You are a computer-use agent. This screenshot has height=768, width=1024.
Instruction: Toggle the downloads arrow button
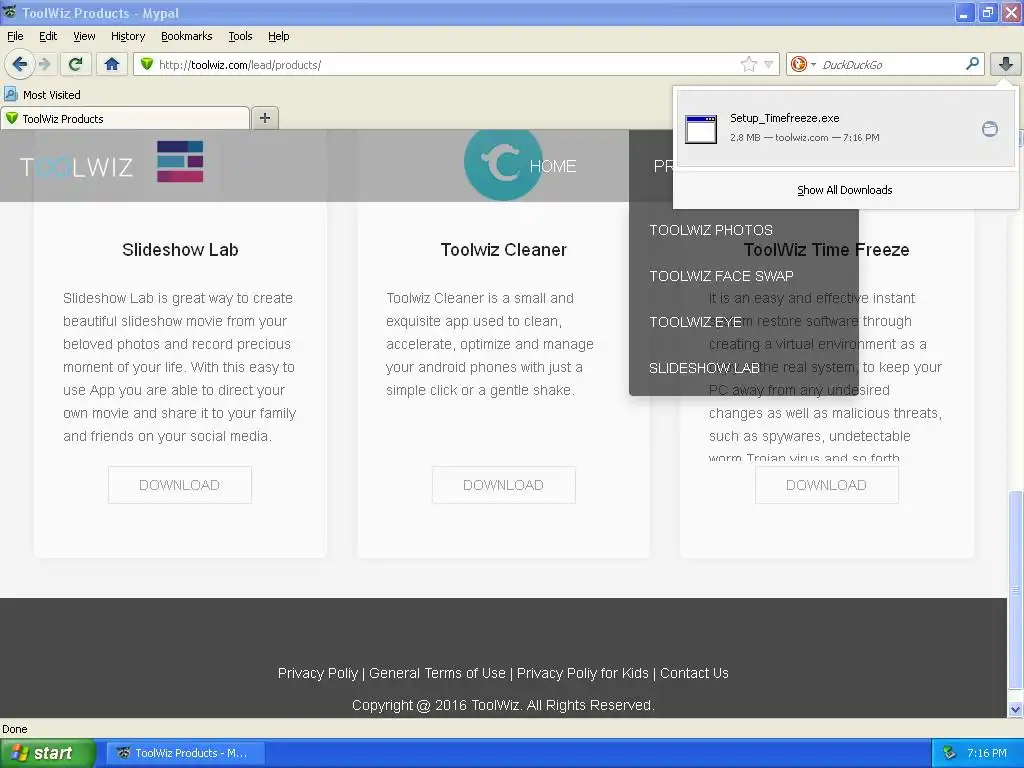[x=1006, y=64]
